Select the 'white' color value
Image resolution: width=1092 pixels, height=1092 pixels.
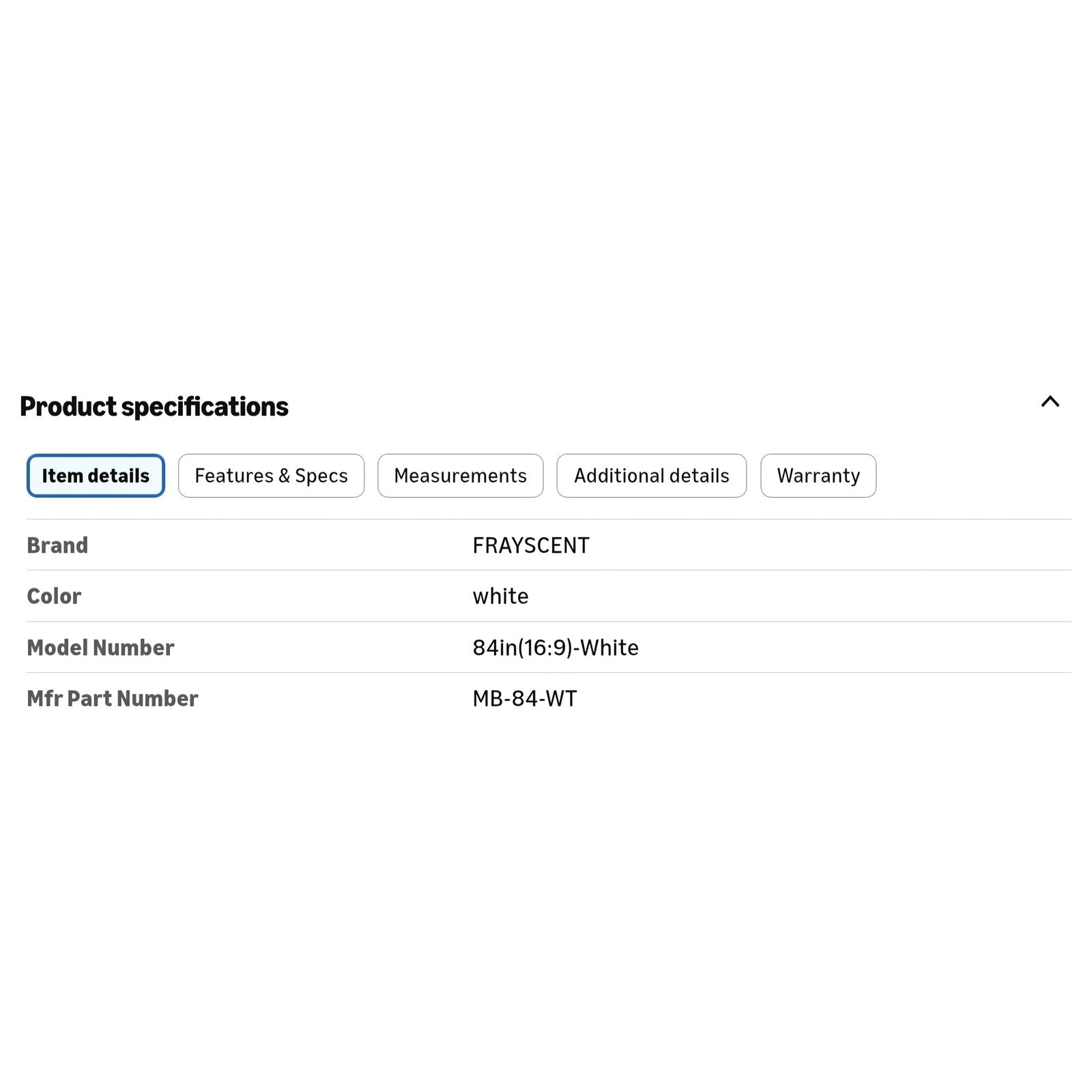[500, 596]
